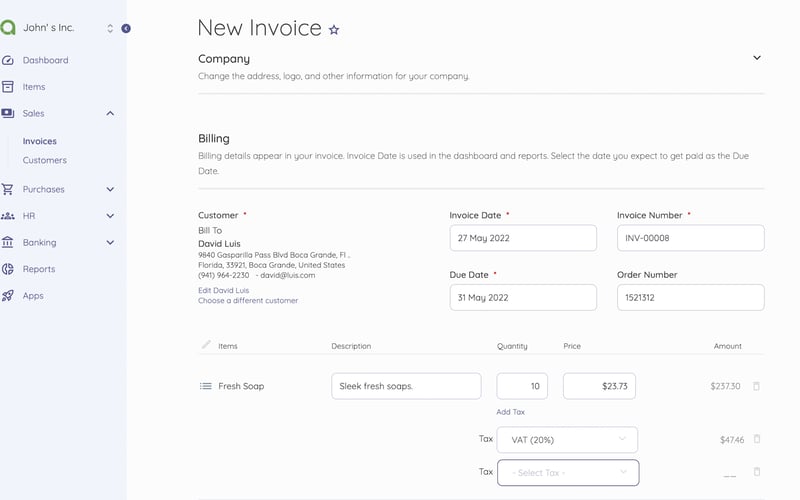Click Choose a different customer link
This screenshot has height=500, width=800.
click(x=248, y=301)
